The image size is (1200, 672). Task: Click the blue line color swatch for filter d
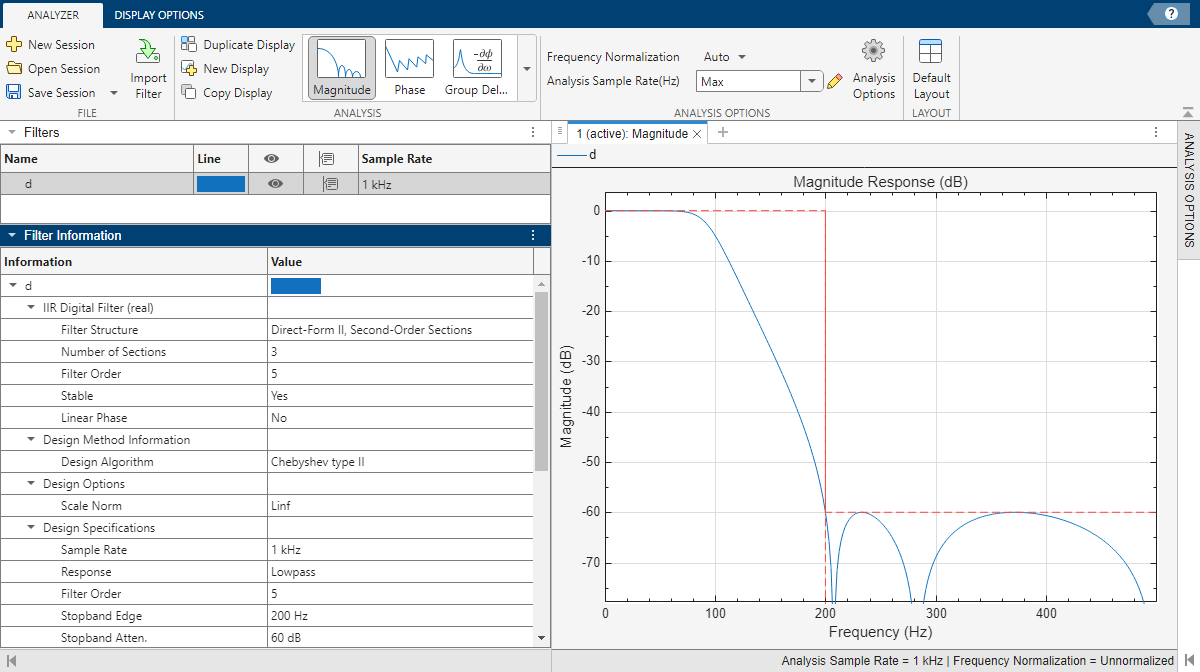(219, 183)
